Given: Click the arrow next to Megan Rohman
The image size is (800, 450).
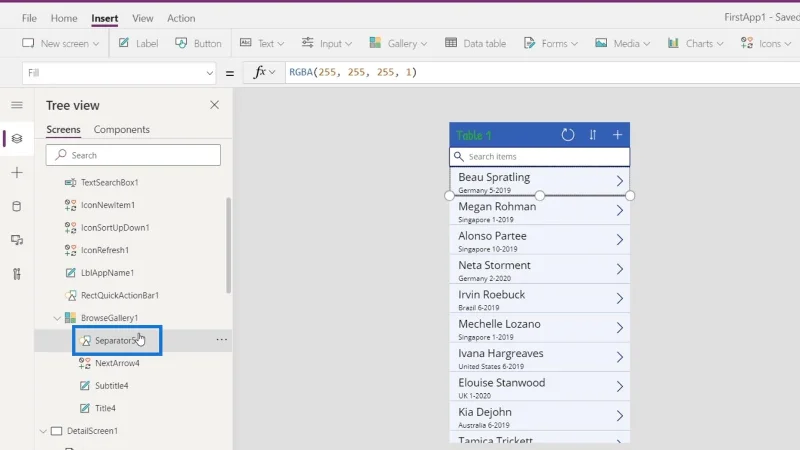Looking at the screenshot, I should (x=619, y=210).
